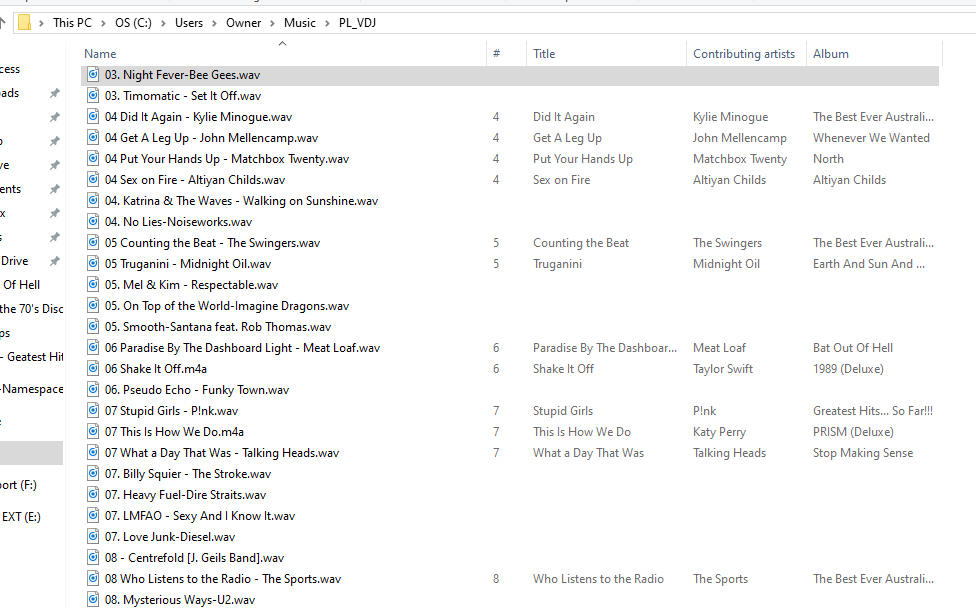
Task: Select file 08 Who Listens to the Radio - The Sports.wav
Action: pyautogui.click(x=223, y=579)
